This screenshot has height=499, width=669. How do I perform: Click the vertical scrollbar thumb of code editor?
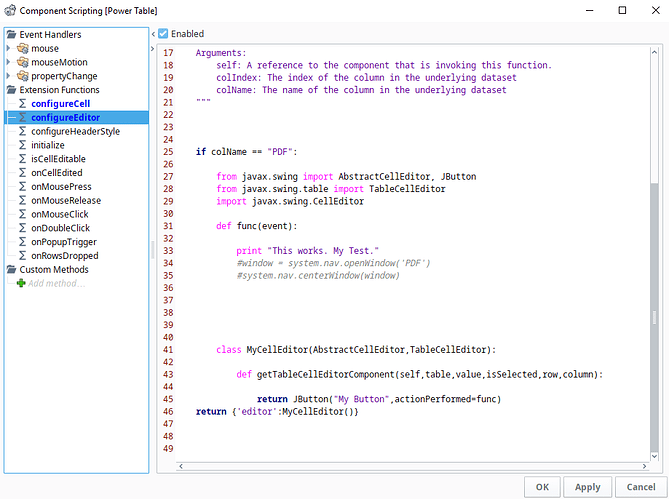click(x=654, y=316)
